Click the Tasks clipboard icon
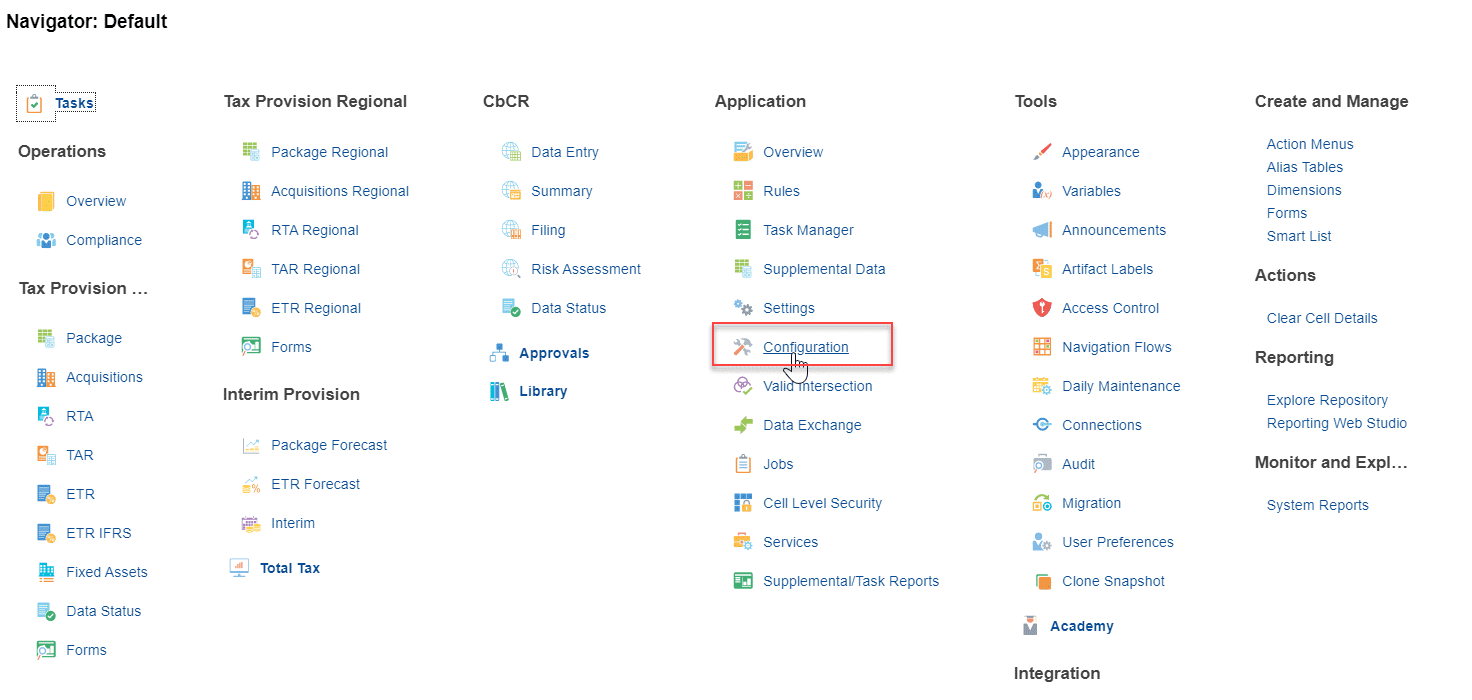The height and width of the screenshot is (700, 1472). (x=35, y=103)
